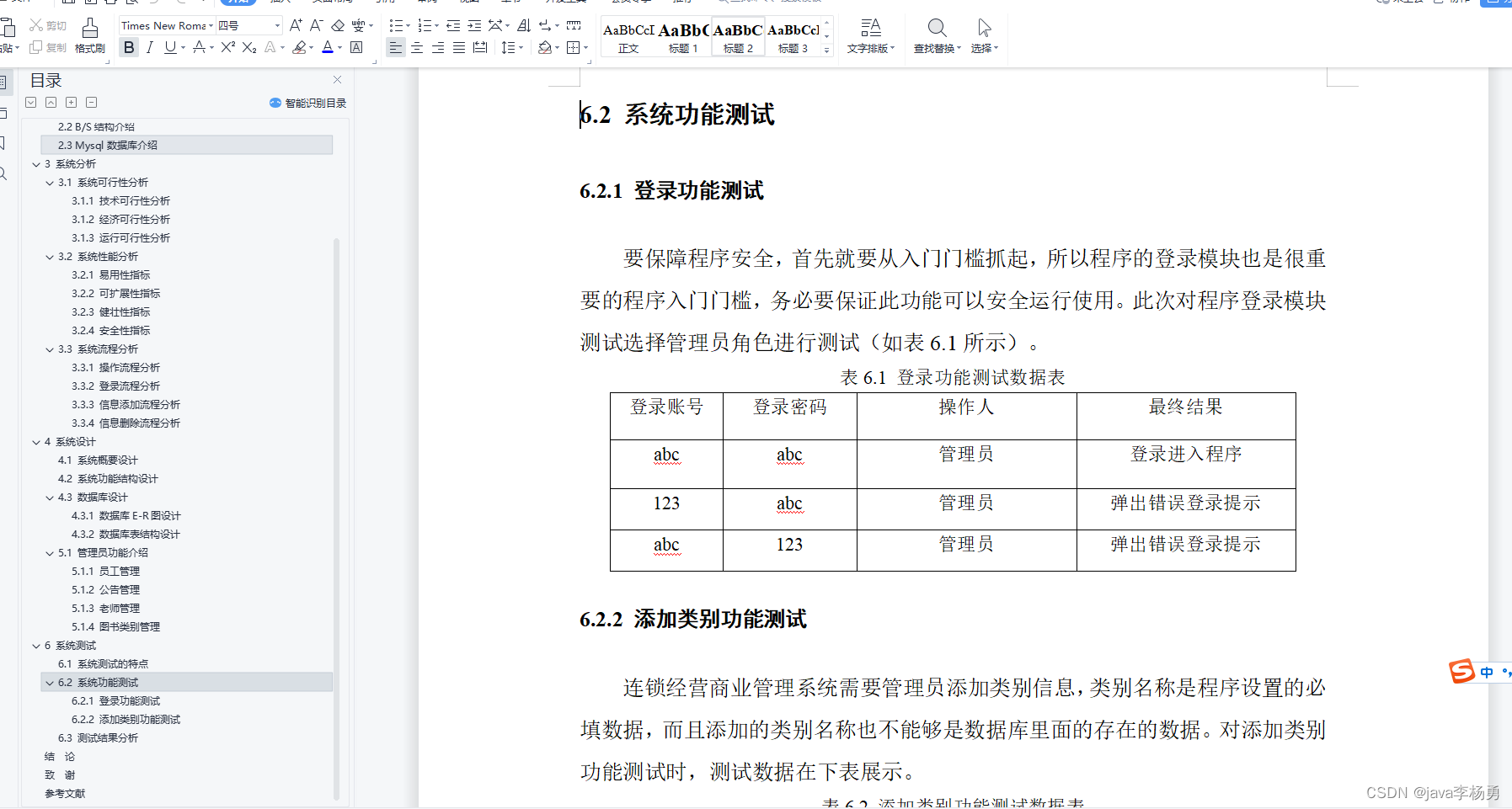Open the Times New Roman font dropdown
Image resolution: width=1512 pixels, height=809 pixels.
point(211,26)
